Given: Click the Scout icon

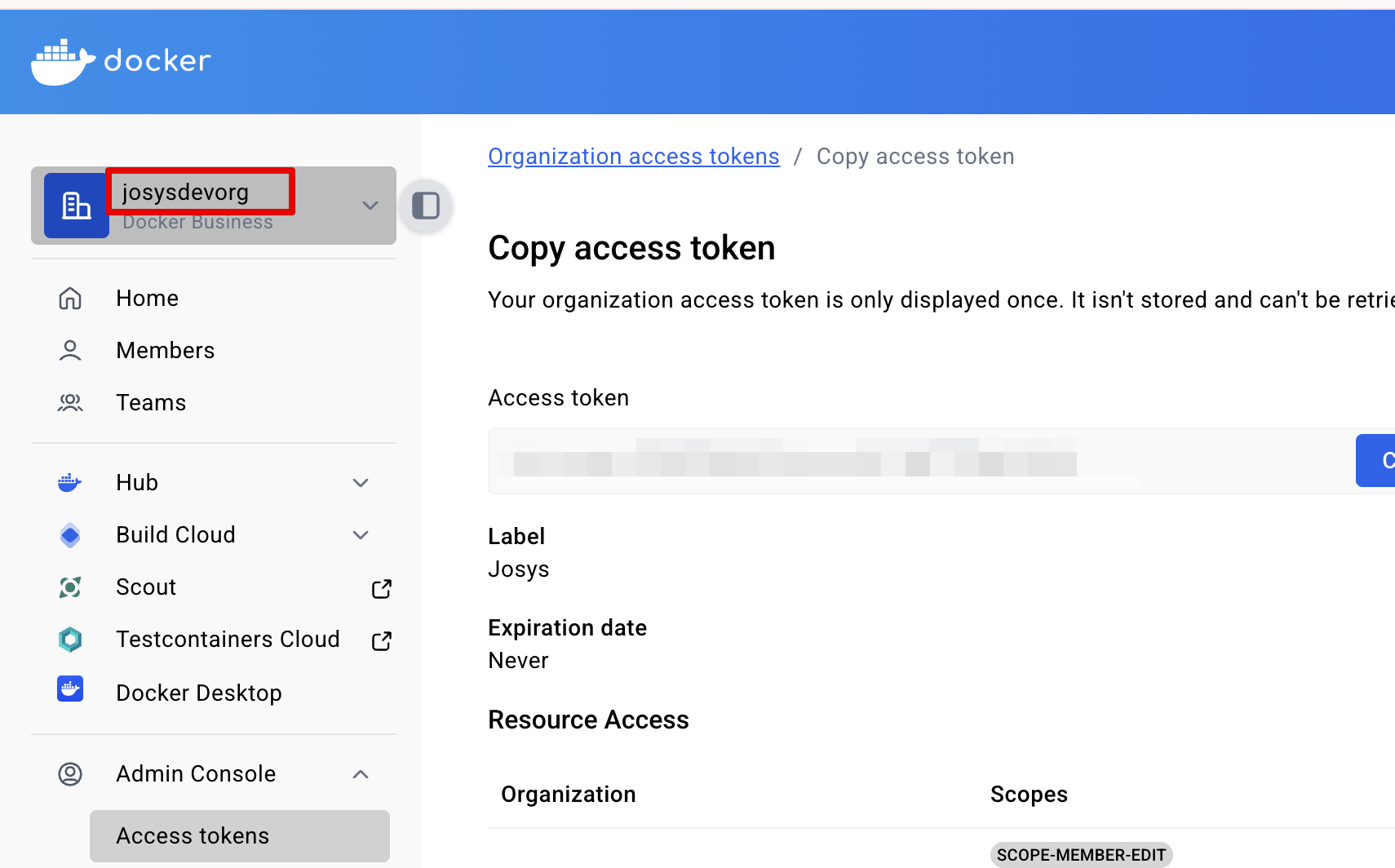Looking at the screenshot, I should pyautogui.click(x=70, y=587).
